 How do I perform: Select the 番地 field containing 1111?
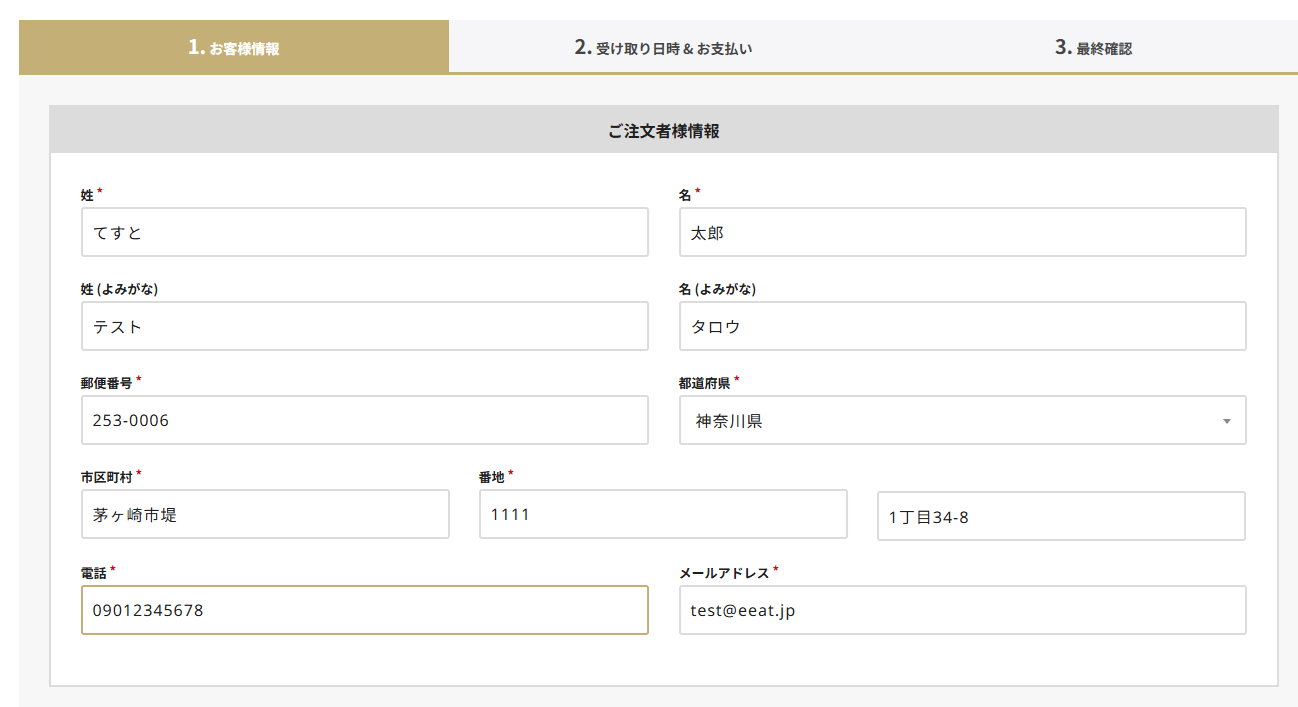click(663, 515)
